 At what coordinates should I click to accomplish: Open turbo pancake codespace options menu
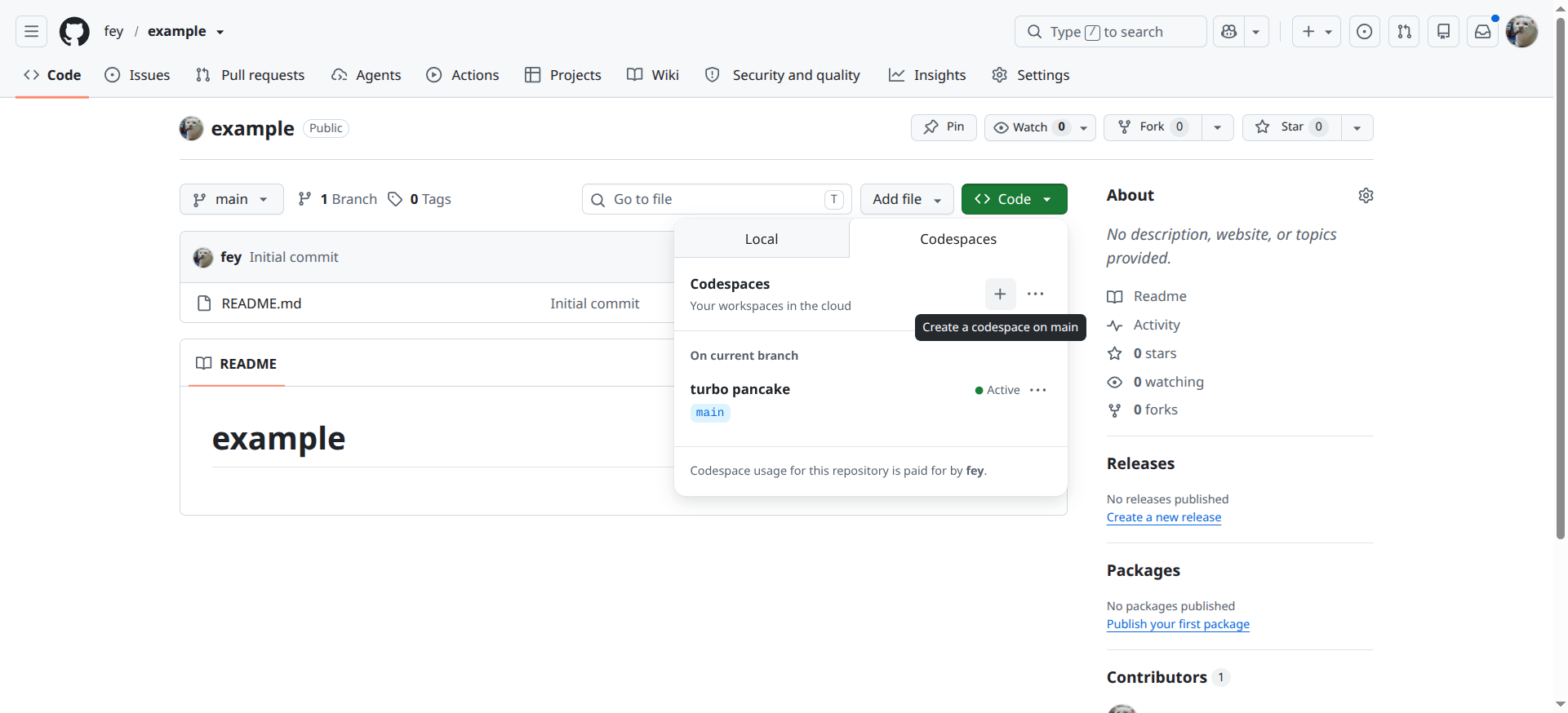[1038, 390]
